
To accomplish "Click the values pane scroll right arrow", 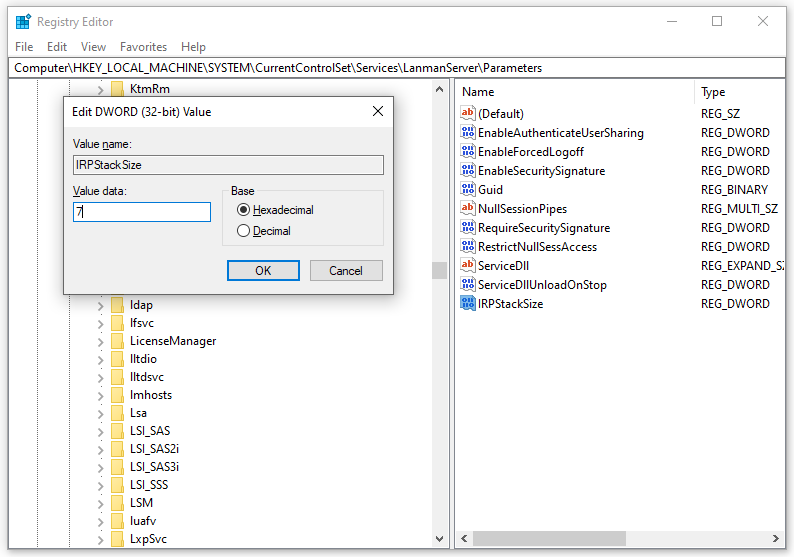I will click(x=775, y=538).
